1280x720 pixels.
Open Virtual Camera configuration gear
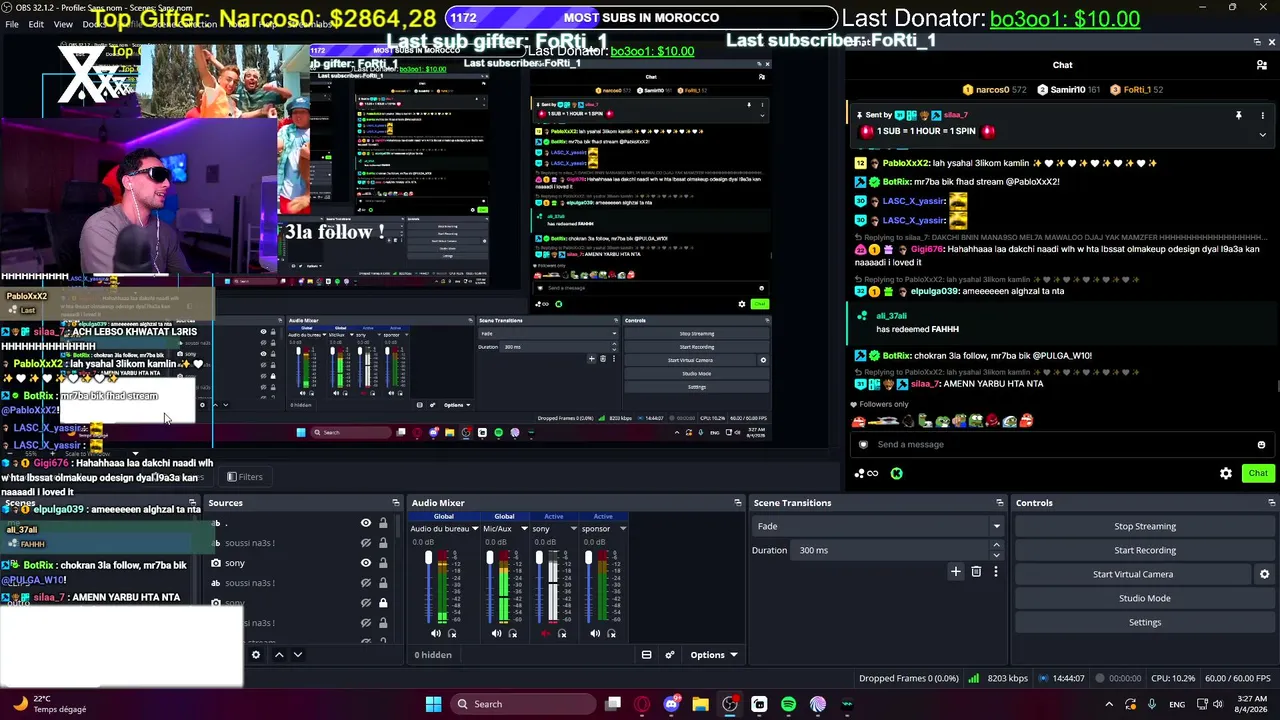tap(1264, 574)
